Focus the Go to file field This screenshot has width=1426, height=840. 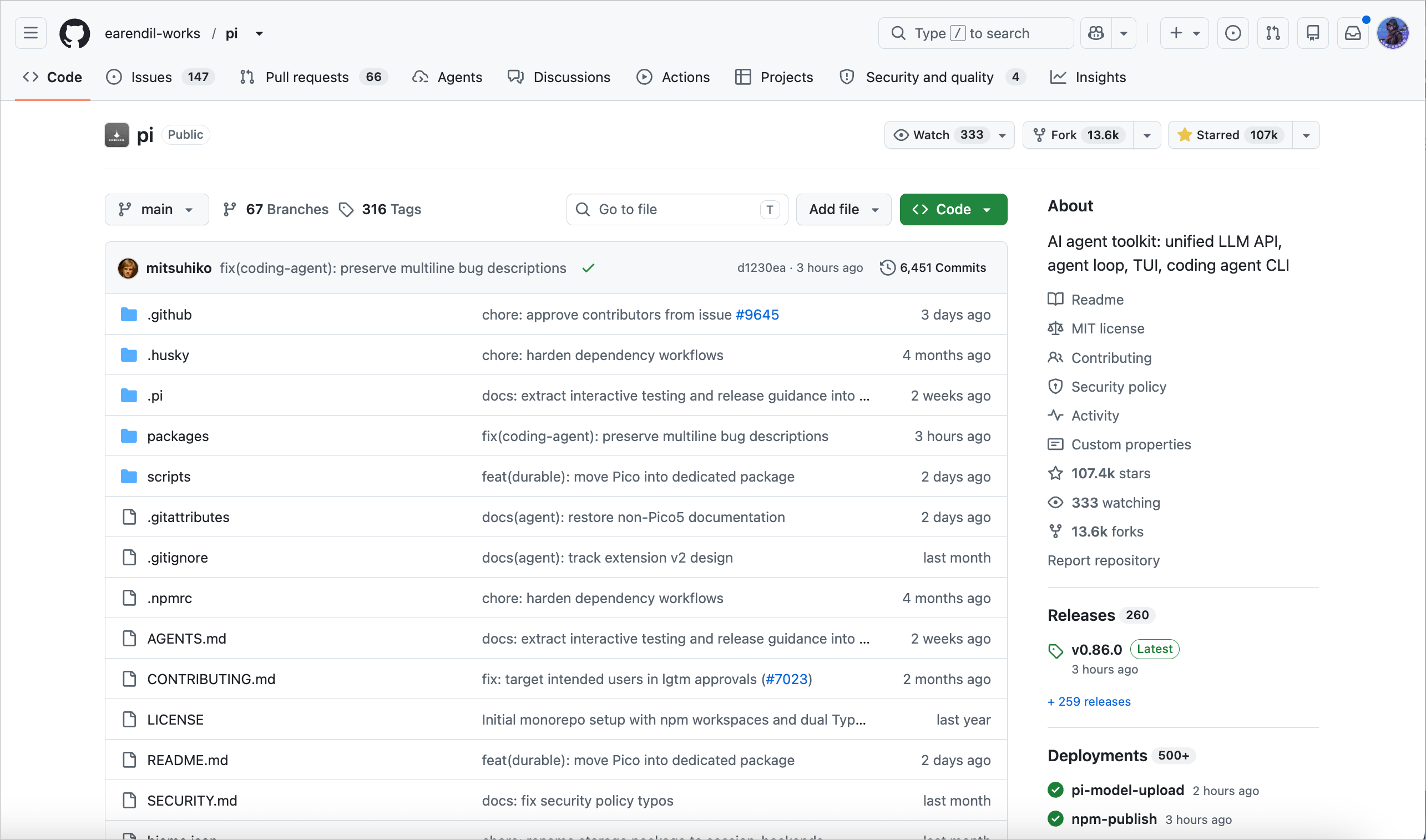pos(677,209)
